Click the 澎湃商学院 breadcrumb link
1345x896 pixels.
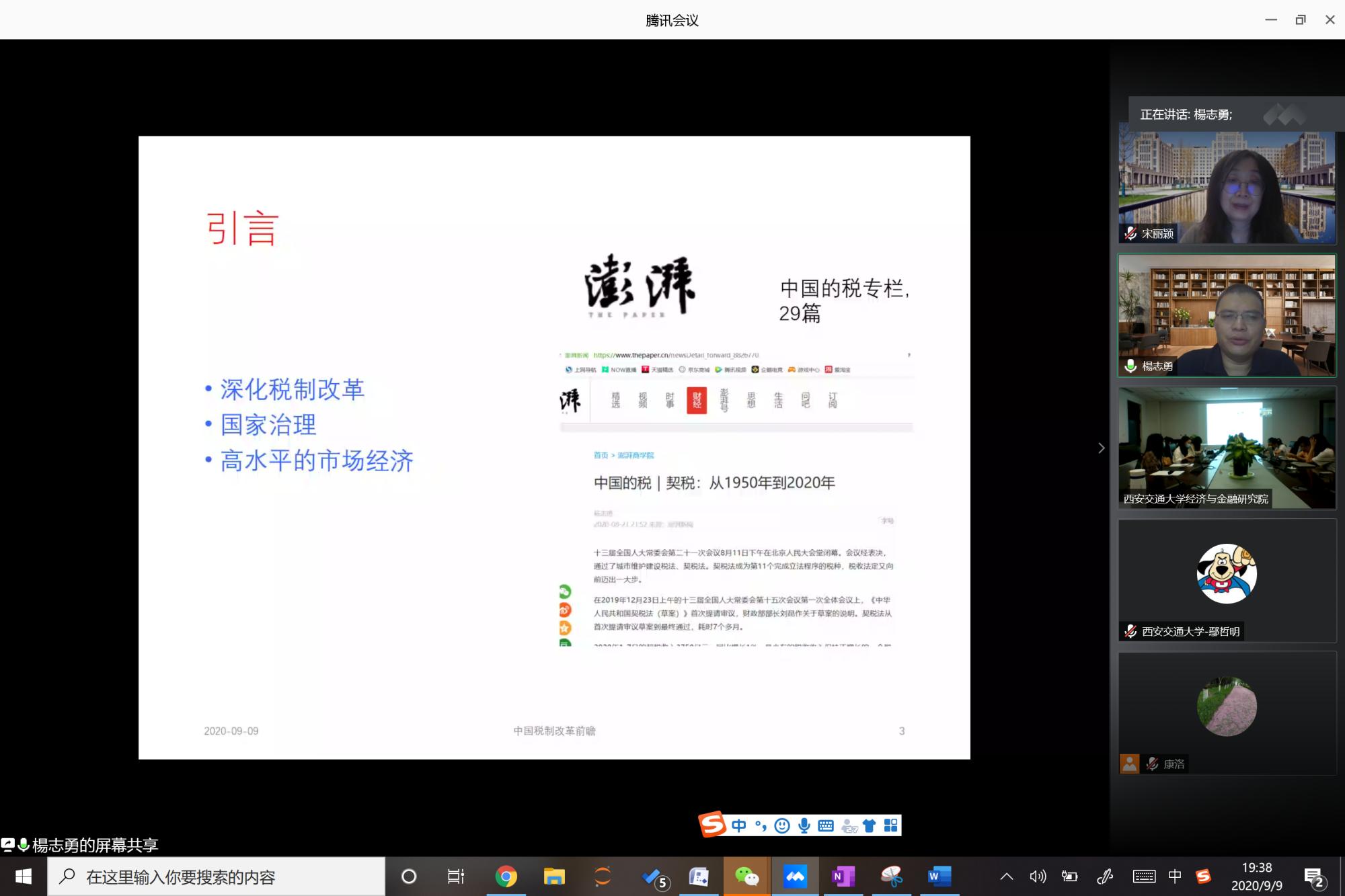click(636, 455)
